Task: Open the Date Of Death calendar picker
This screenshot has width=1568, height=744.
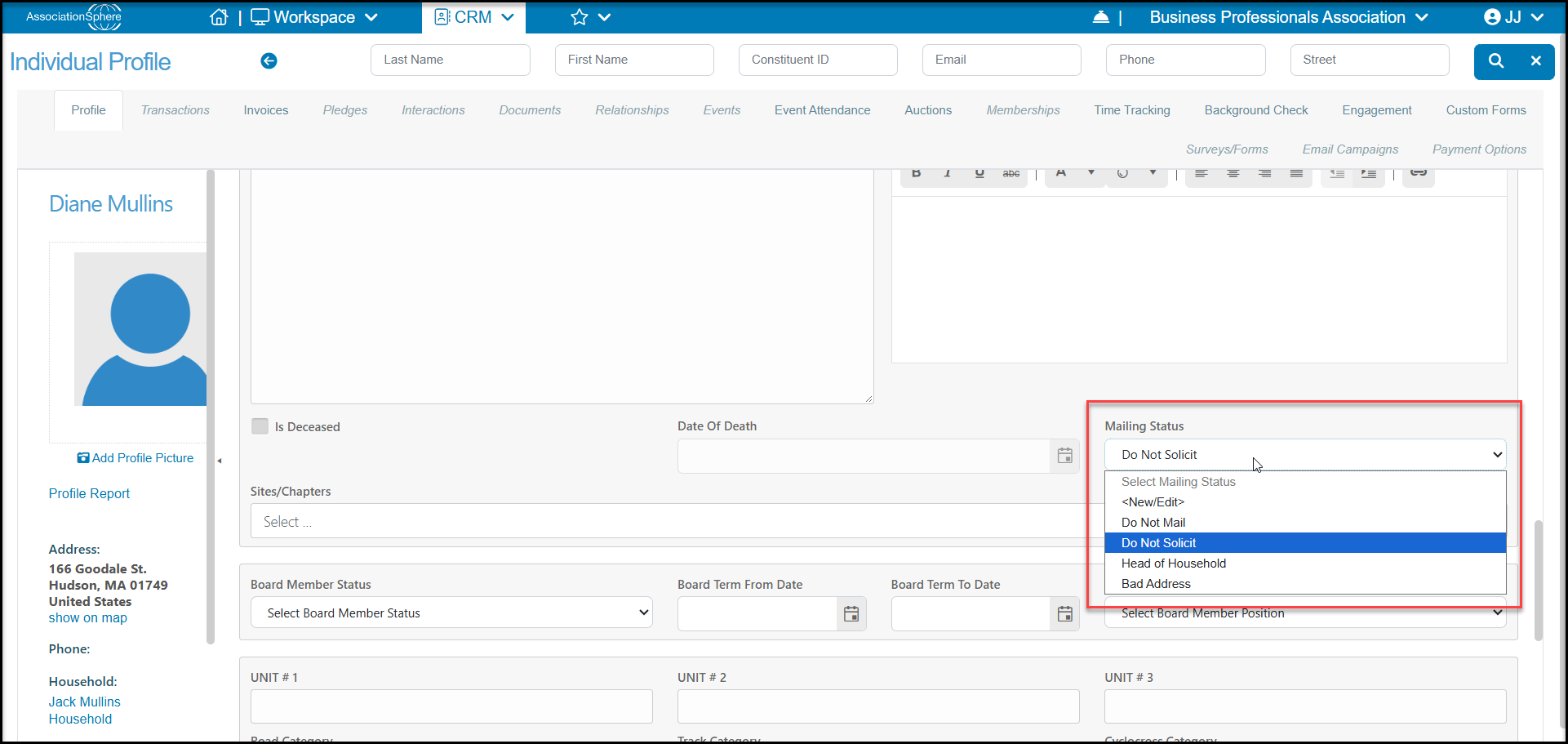Action: (x=1064, y=456)
